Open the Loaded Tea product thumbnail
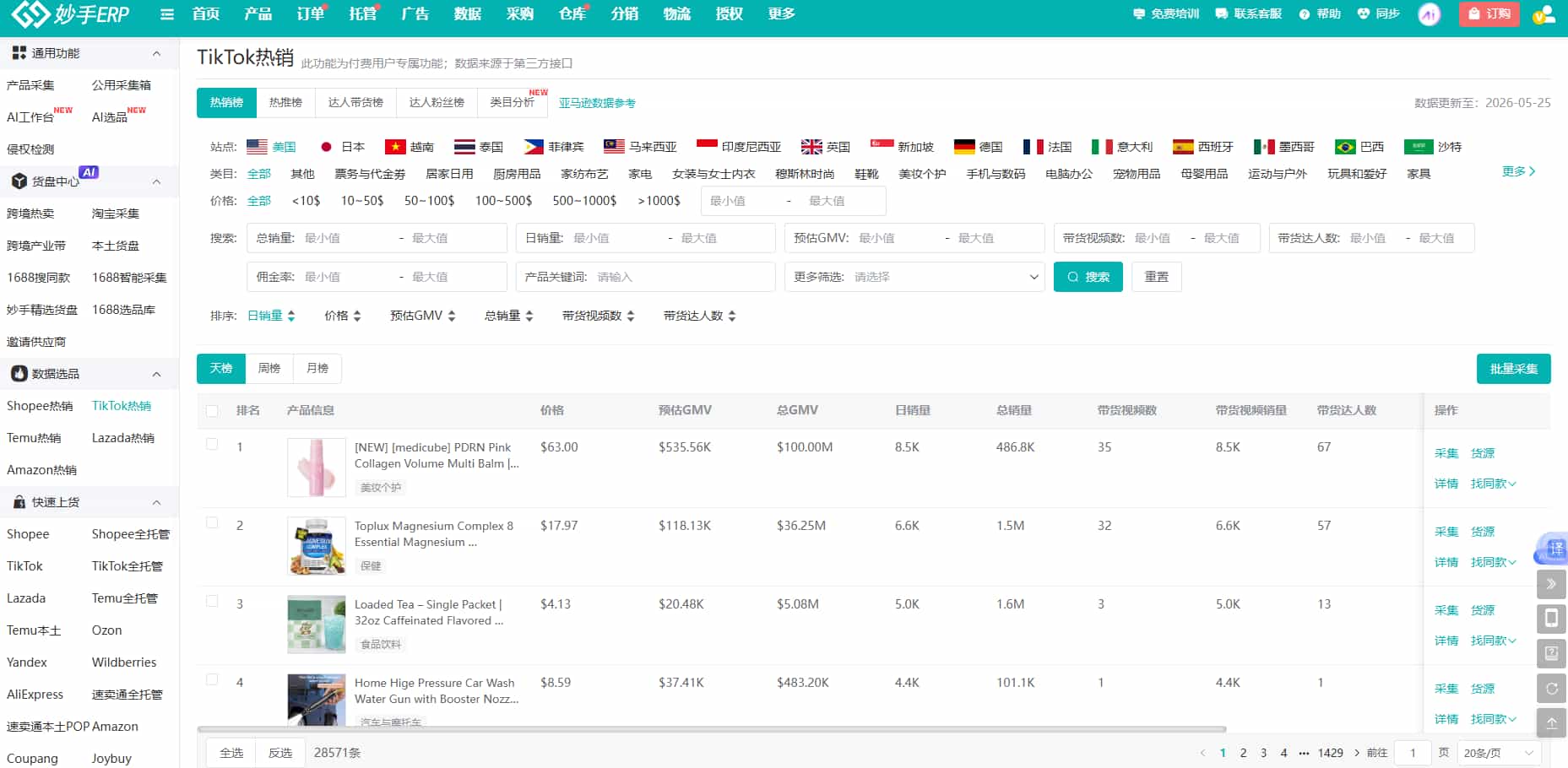 (317, 625)
